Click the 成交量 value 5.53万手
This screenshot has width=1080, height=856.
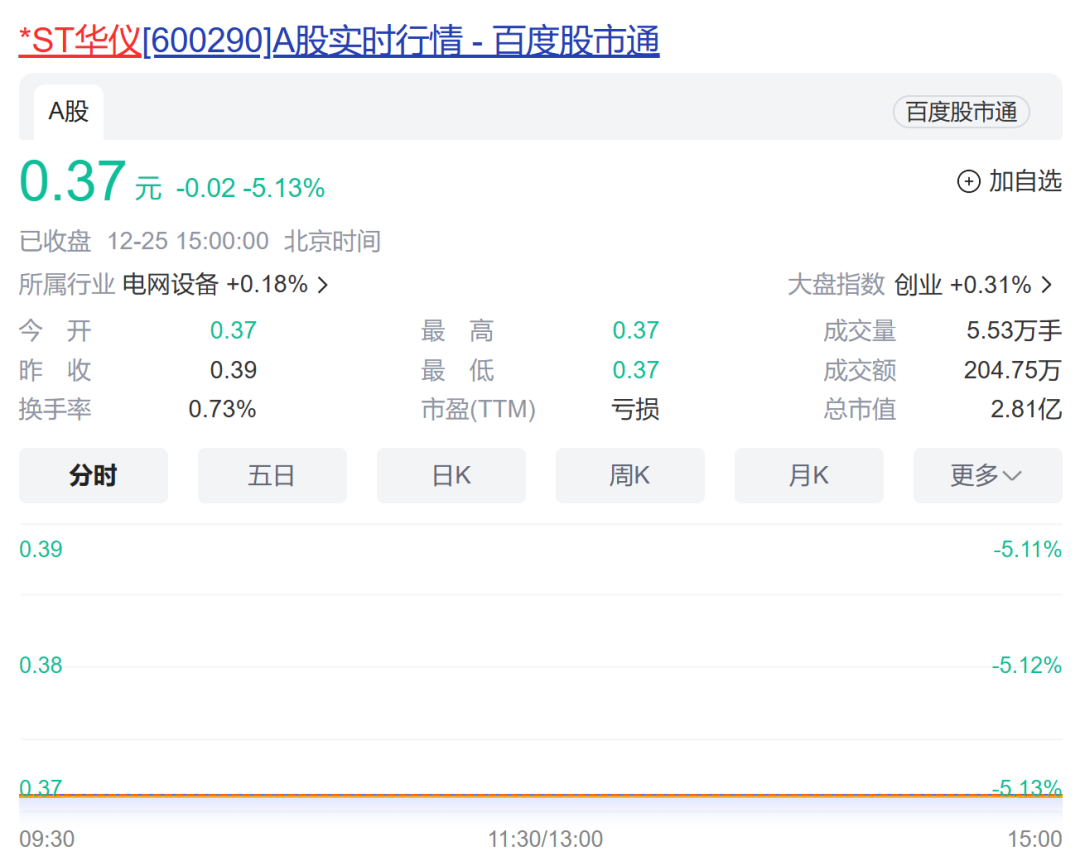[x=1014, y=331]
